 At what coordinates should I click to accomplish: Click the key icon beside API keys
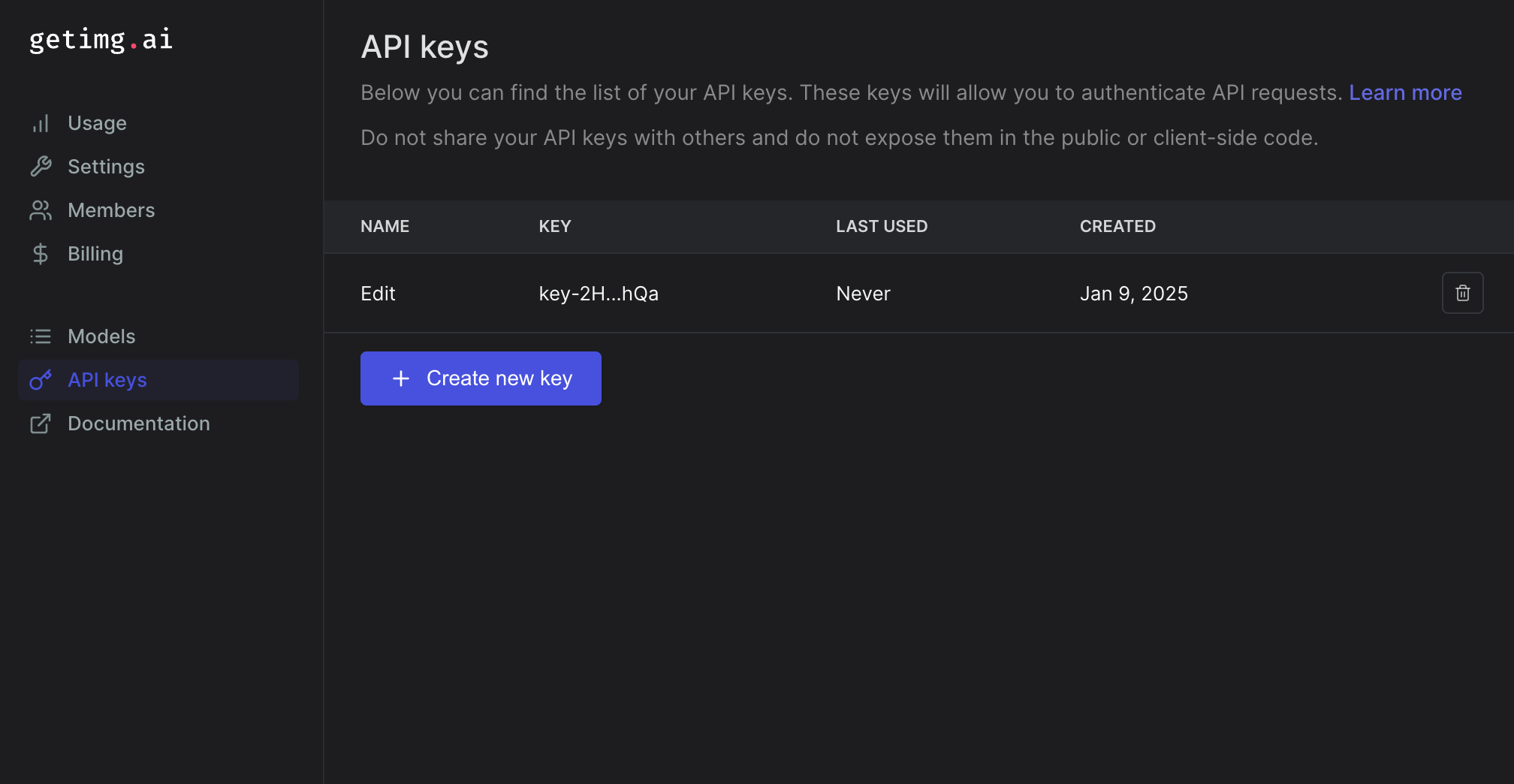[x=41, y=380]
